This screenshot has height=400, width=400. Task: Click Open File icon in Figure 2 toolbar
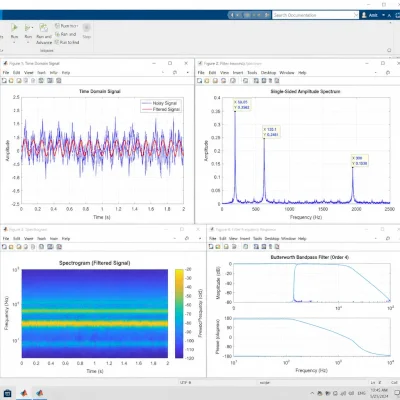click(207, 80)
